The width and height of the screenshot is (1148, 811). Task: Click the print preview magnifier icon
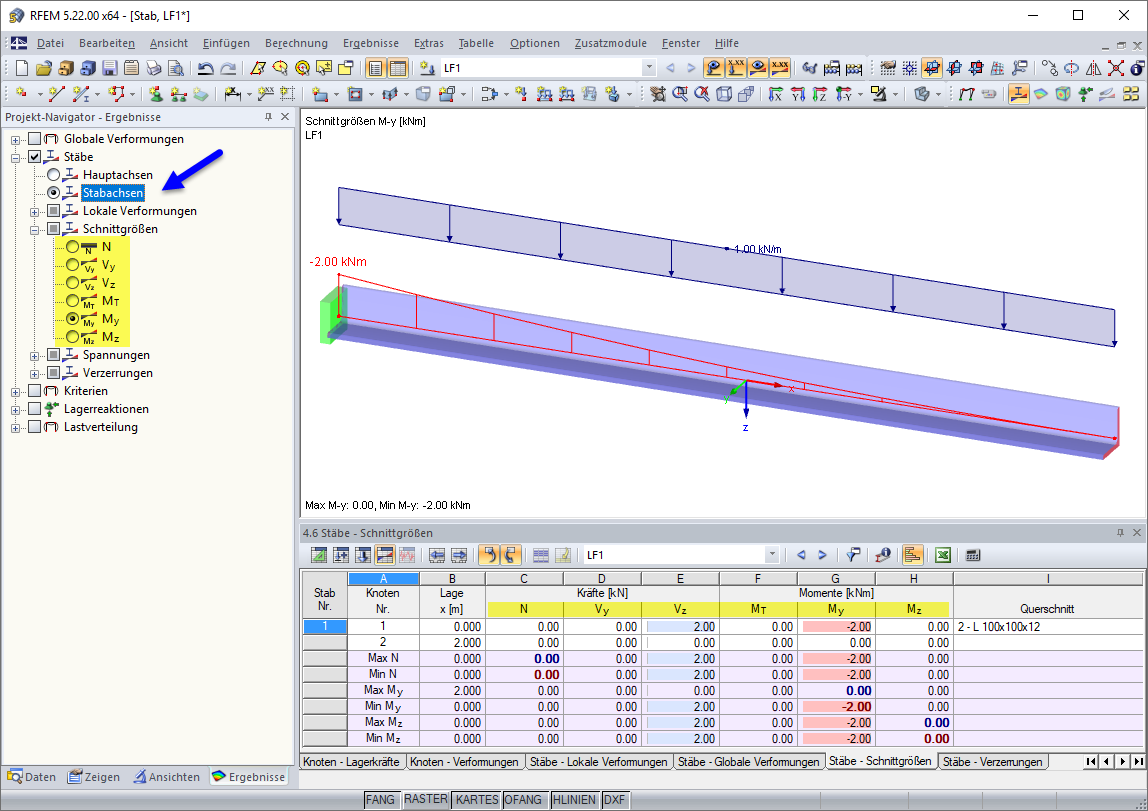pyautogui.click(x=176, y=68)
